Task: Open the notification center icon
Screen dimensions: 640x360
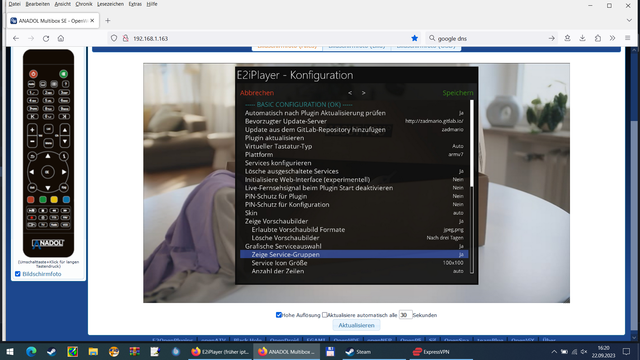Action: (626, 351)
